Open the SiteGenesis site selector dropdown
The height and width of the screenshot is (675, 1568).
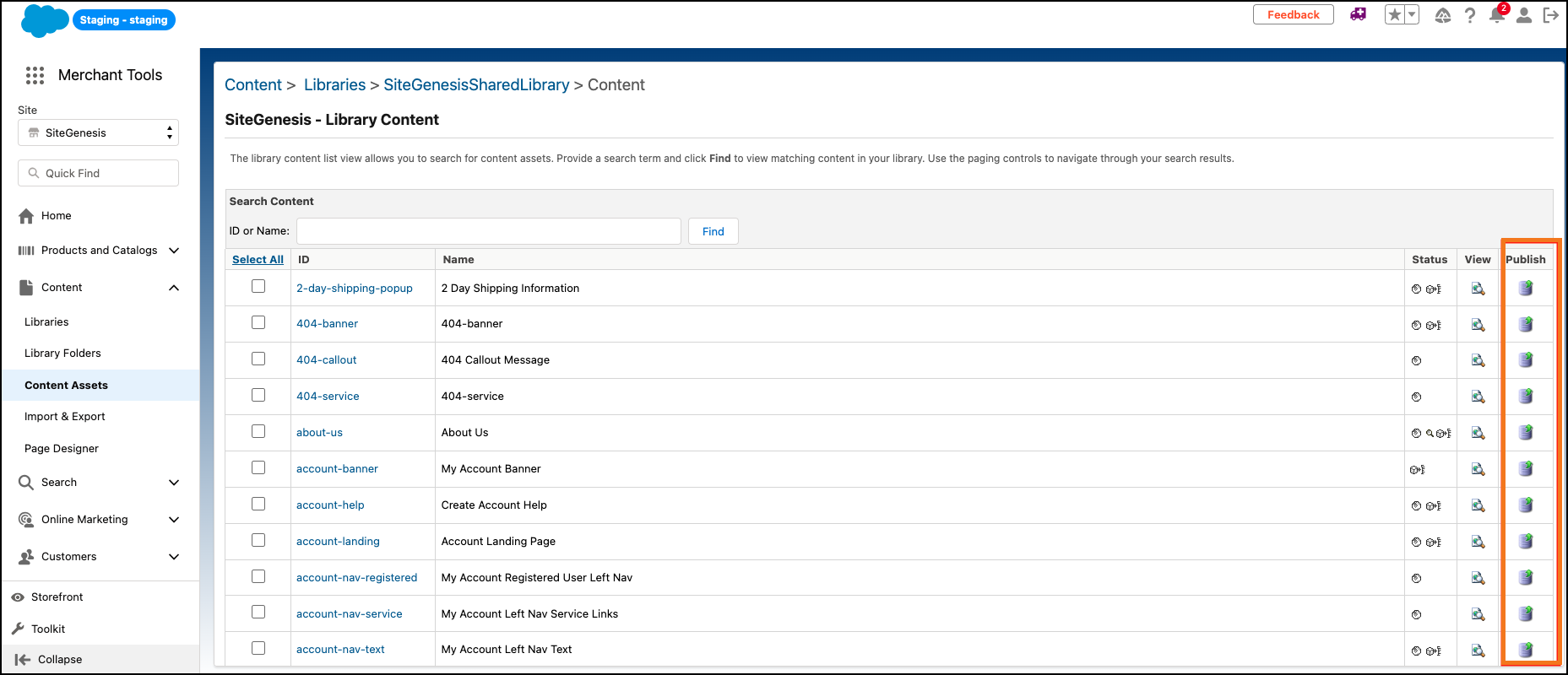(98, 132)
